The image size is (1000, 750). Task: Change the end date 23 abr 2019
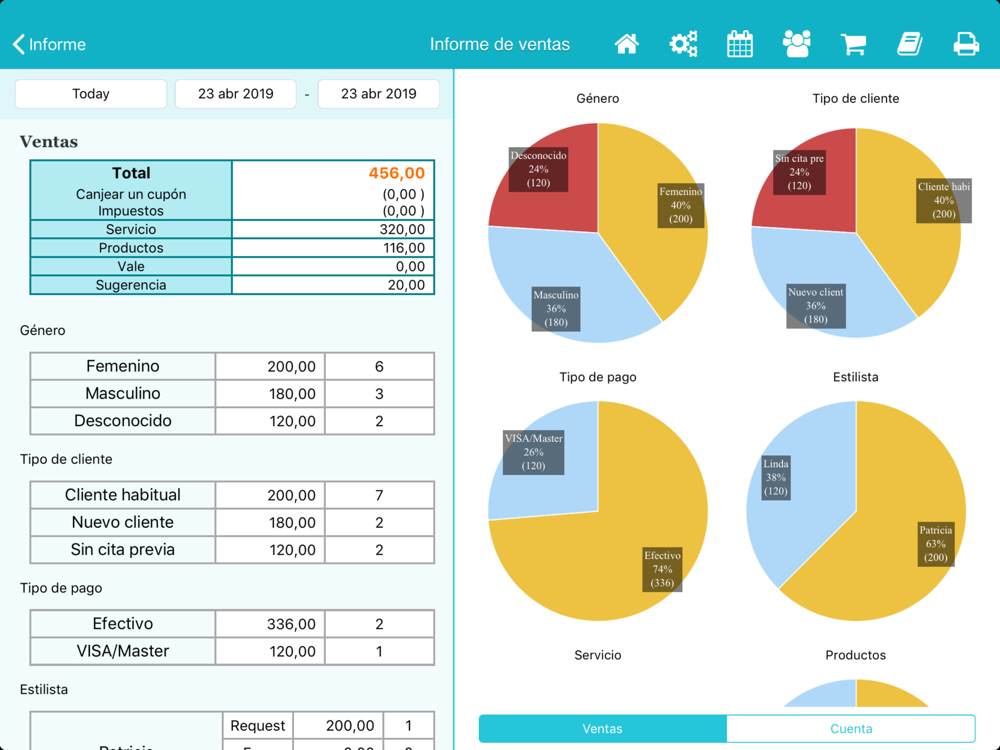379,94
